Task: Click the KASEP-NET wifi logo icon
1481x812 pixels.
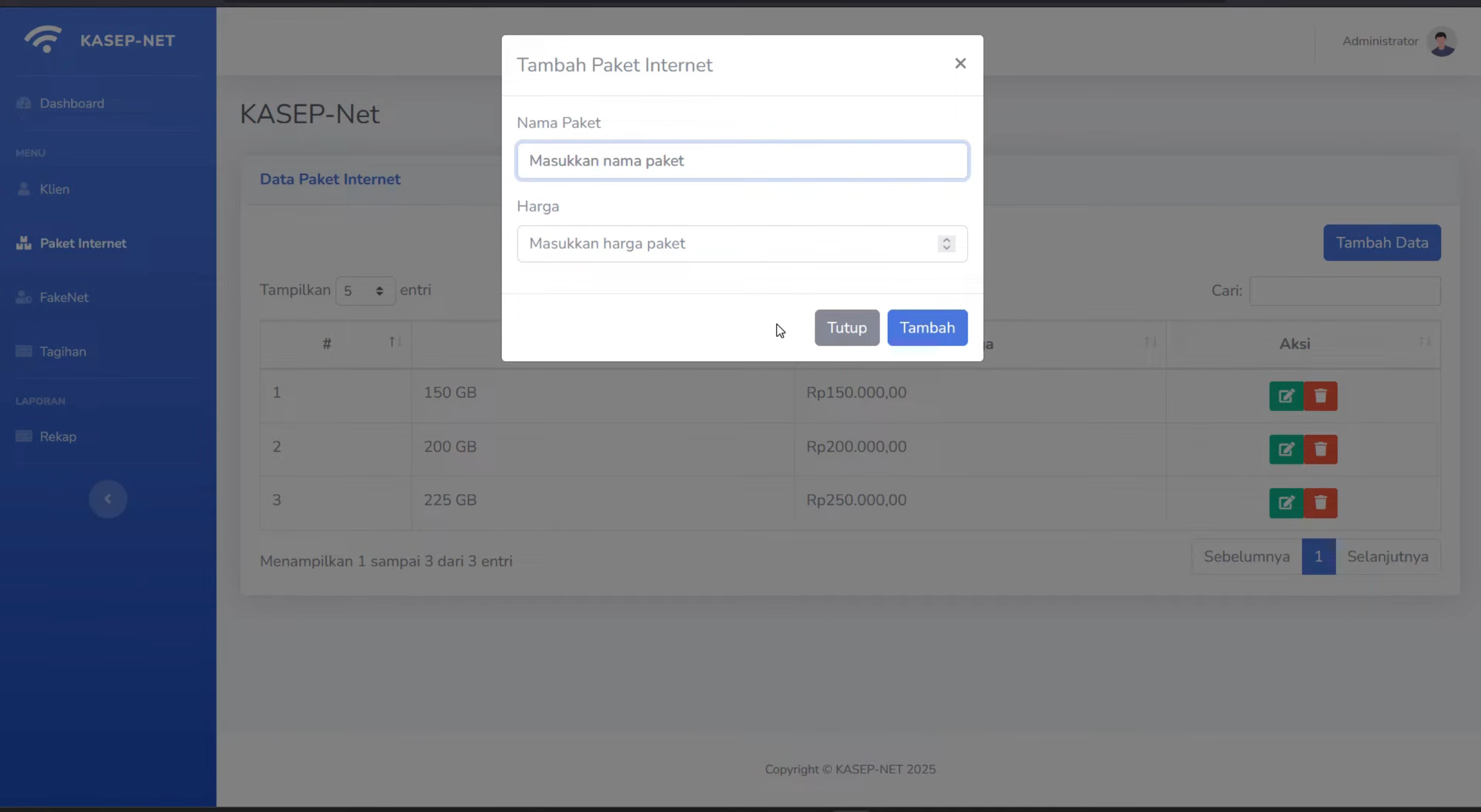Action: pyautogui.click(x=43, y=39)
